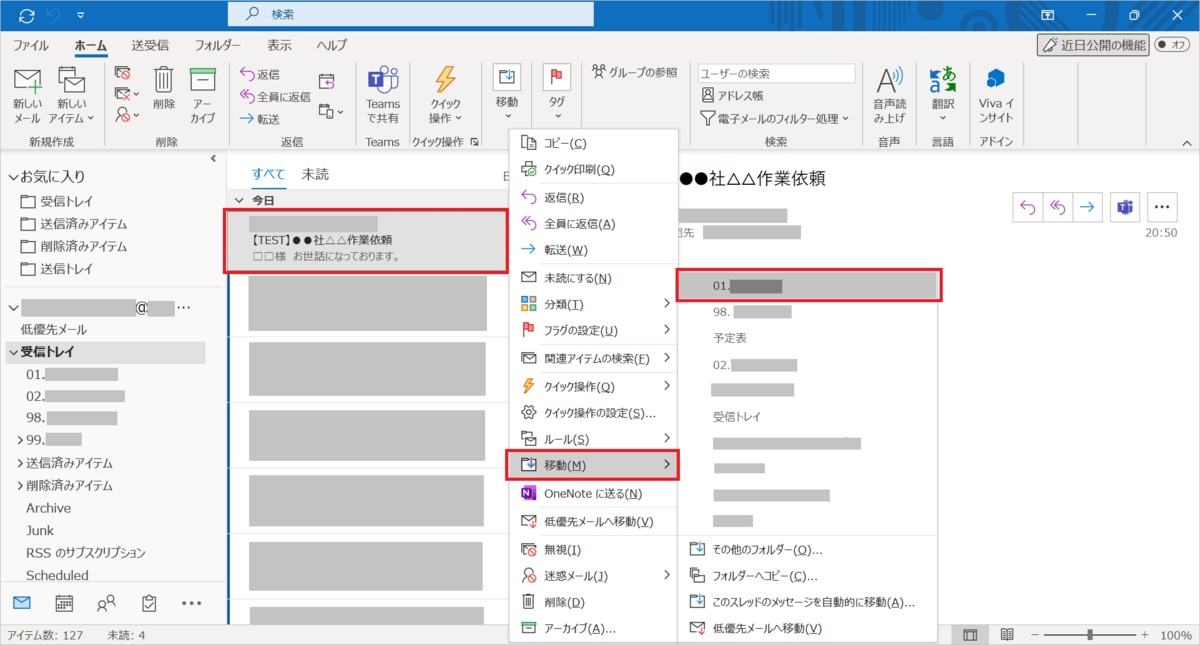Choose Copy (コピー) in the context menu
This screenshot has width=1200, height=645.
coord(593,144)
